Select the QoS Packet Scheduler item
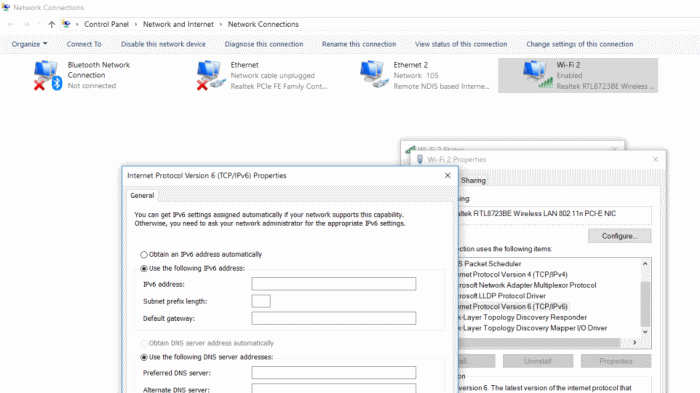700x393 pixels. 490,264
